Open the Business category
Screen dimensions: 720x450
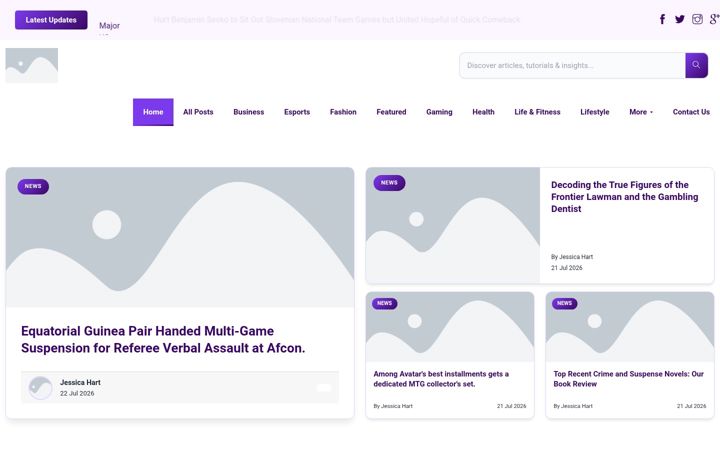pos(248,112)
